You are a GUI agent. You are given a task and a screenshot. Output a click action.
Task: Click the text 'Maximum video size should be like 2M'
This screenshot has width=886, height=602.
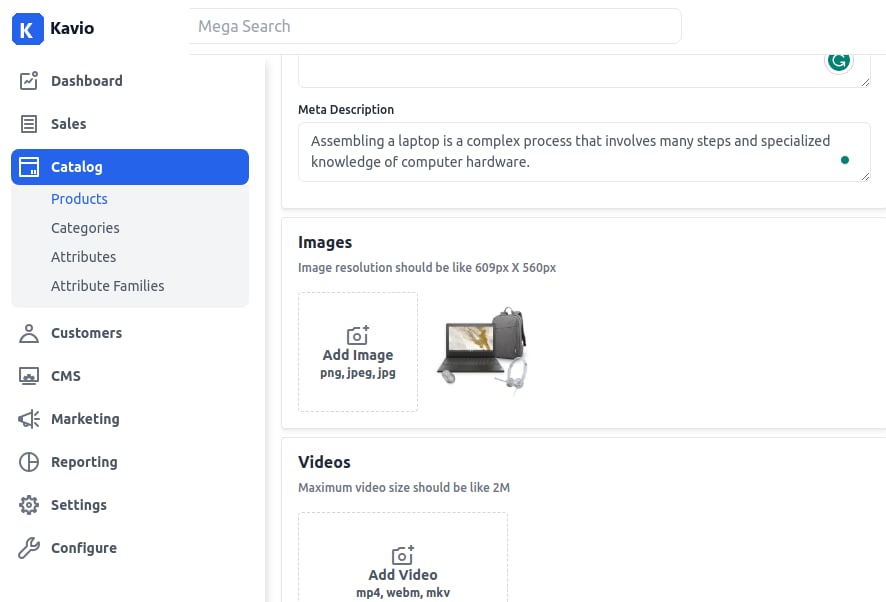click(x=404, y=487)
